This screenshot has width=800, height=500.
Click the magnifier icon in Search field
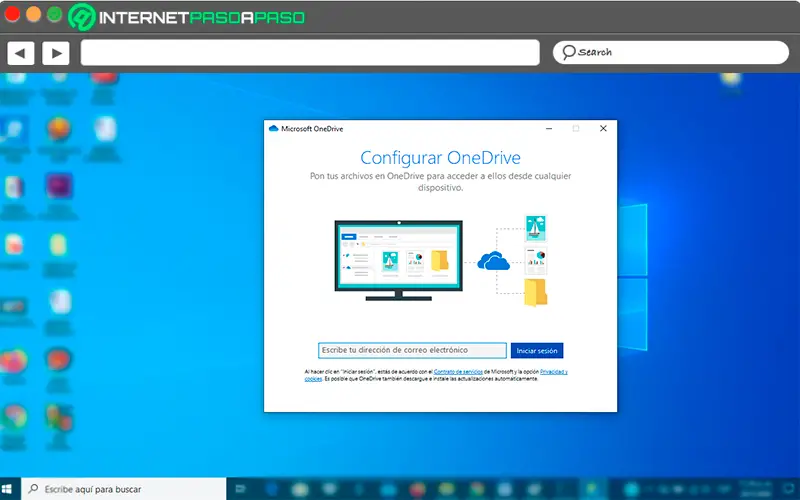tap(568, 52)
